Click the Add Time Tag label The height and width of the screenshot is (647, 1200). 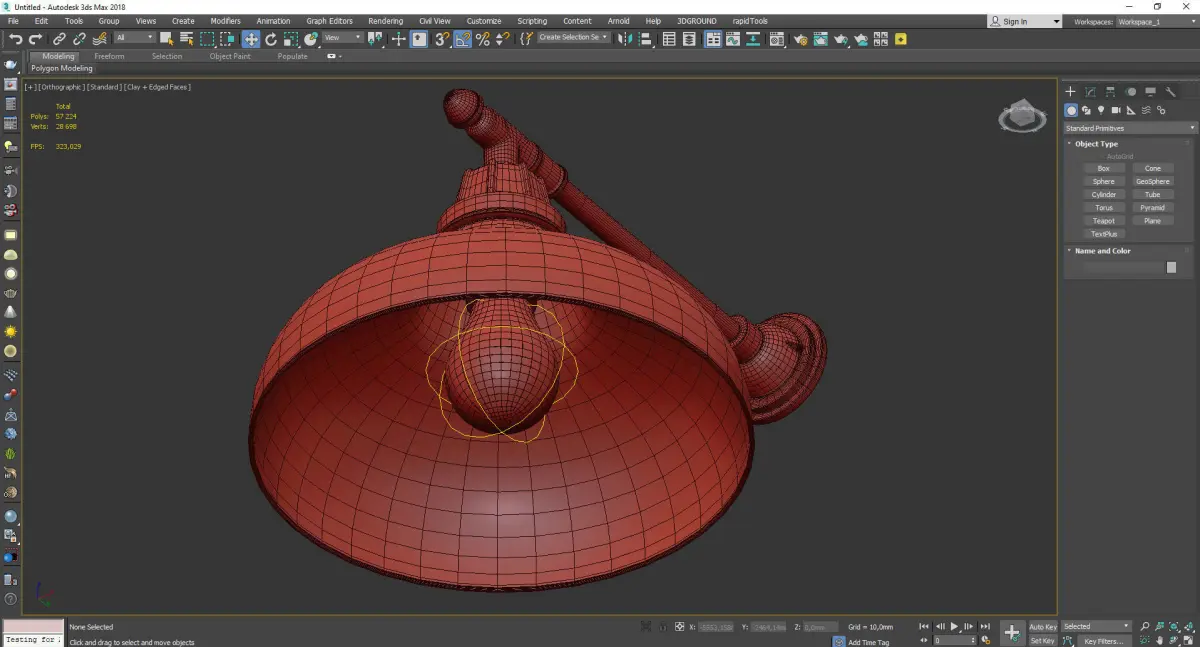pos(868,642)
